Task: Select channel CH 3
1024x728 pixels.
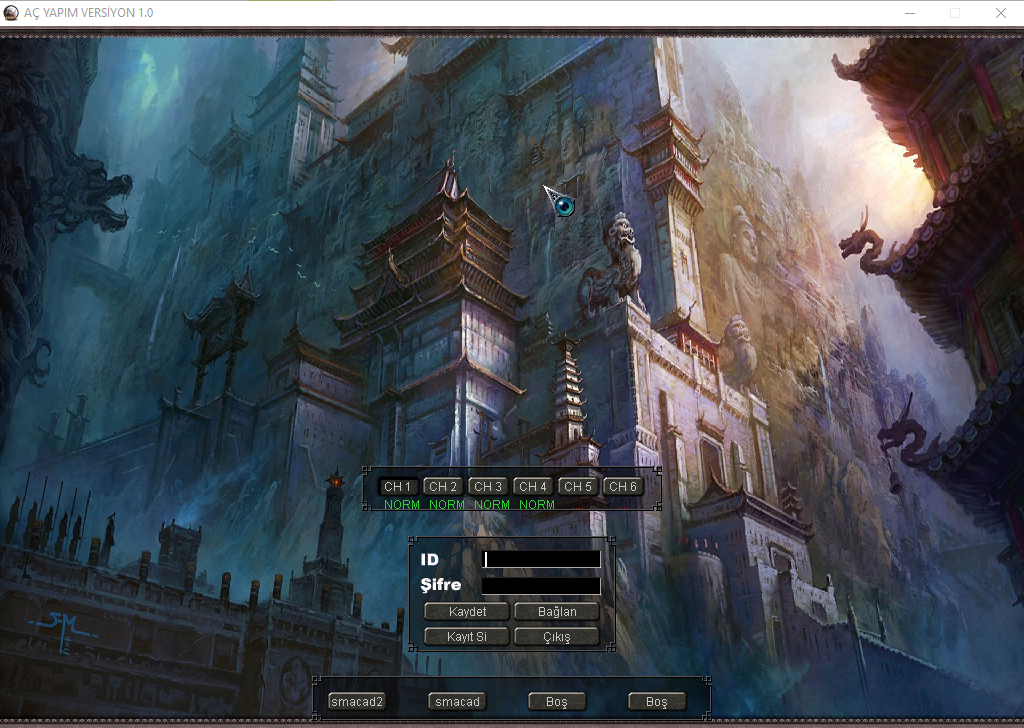Action: click(x=488, y=486)
